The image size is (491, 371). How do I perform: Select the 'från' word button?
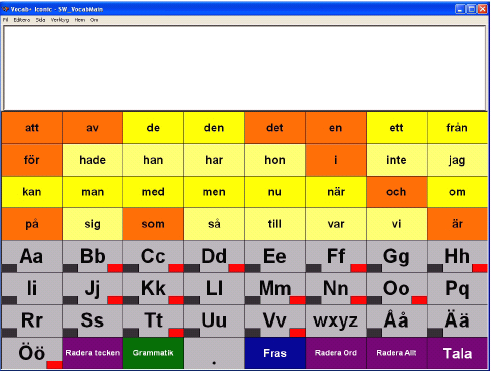(x=457, y=128)
